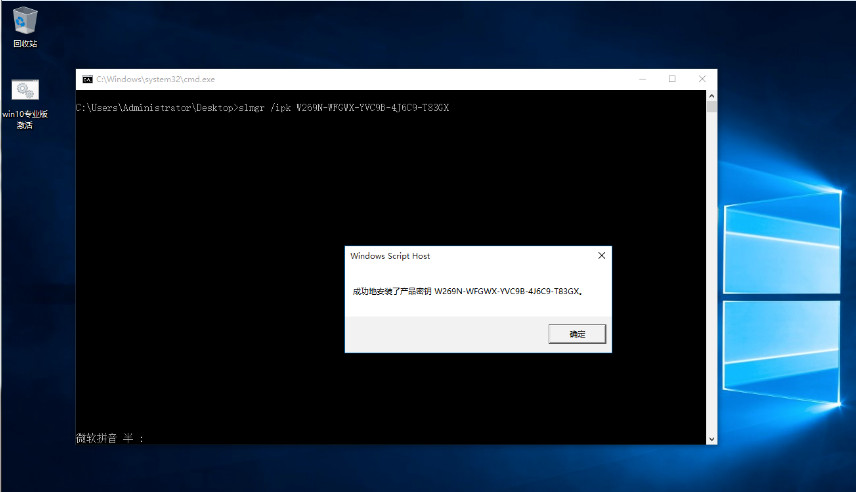This screenshot has height=492, width=856.
Task: Close the Windows Script Host dialog with X
Action: coord(601,256)
